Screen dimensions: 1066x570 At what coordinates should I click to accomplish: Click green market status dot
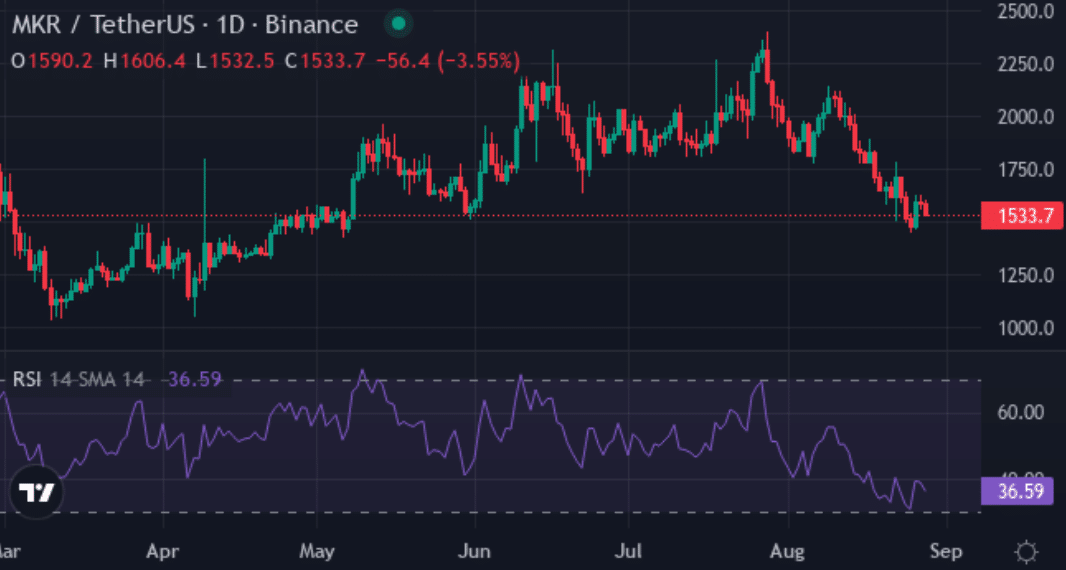point(399,24)
